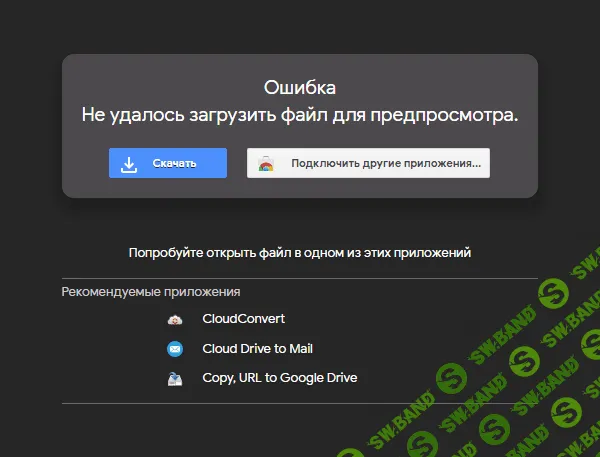Select Copy, URL to Google Drive

tap(280, 377)
